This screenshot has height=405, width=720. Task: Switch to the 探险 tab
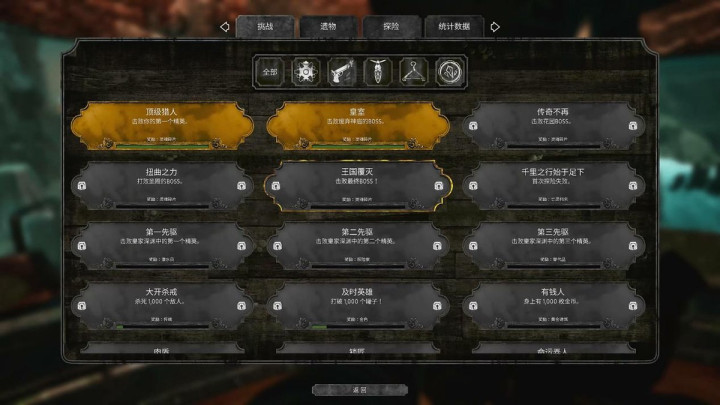pos(391,27)
